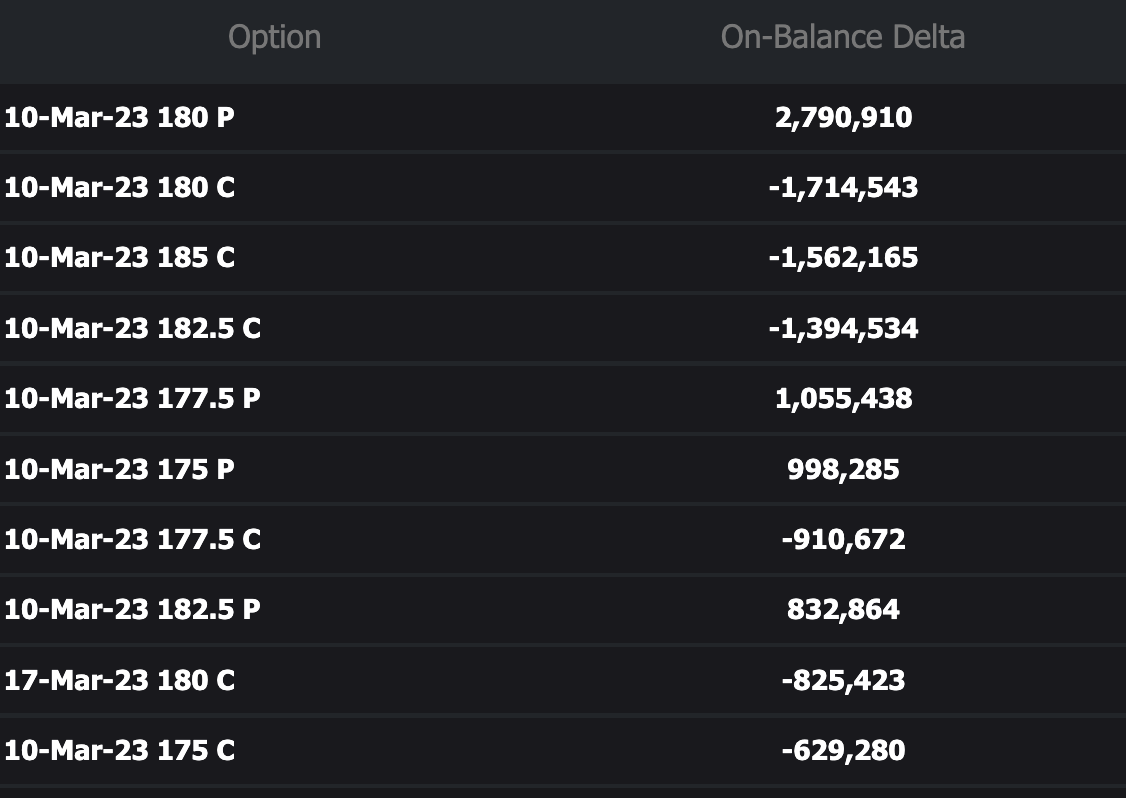Select the -1,394,534 delta cell
This screenshot has height=798, width=1126.
pos(843,329)
